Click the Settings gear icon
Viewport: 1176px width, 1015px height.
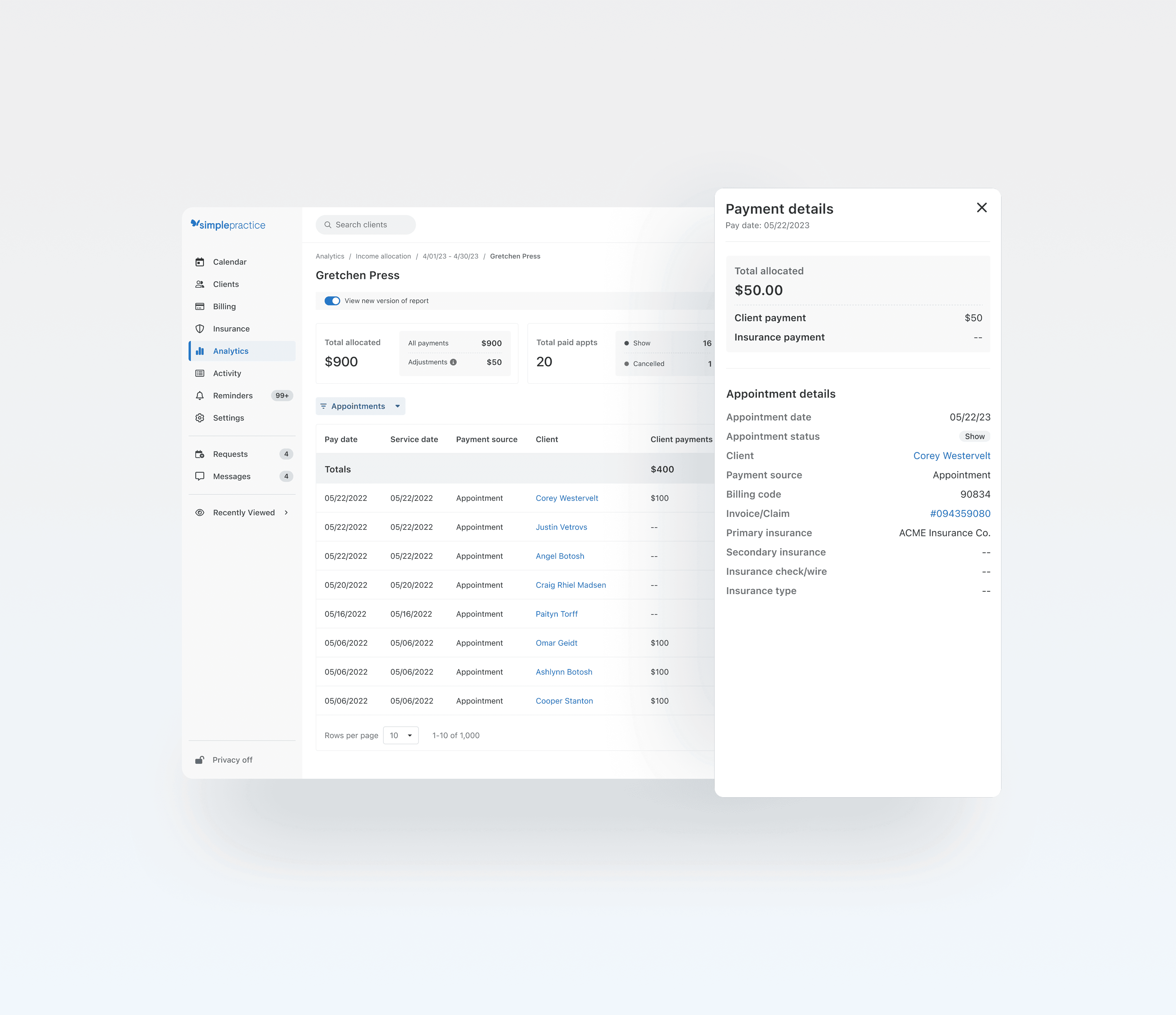pos(200,418)
